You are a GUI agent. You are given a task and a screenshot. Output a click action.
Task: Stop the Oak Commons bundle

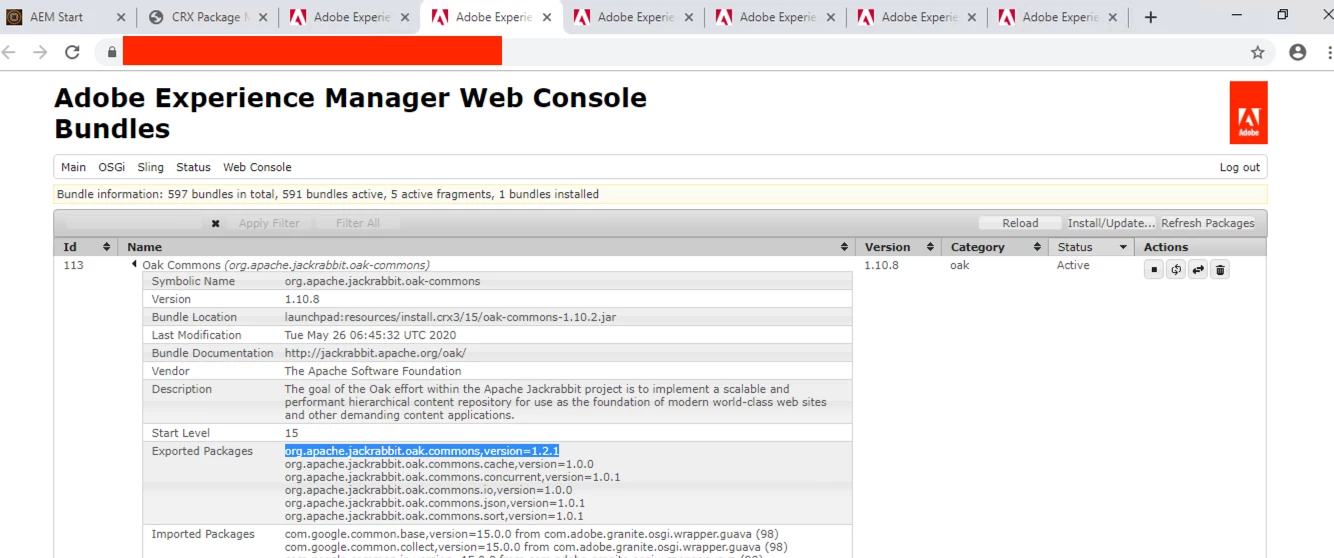point(1154,269)
